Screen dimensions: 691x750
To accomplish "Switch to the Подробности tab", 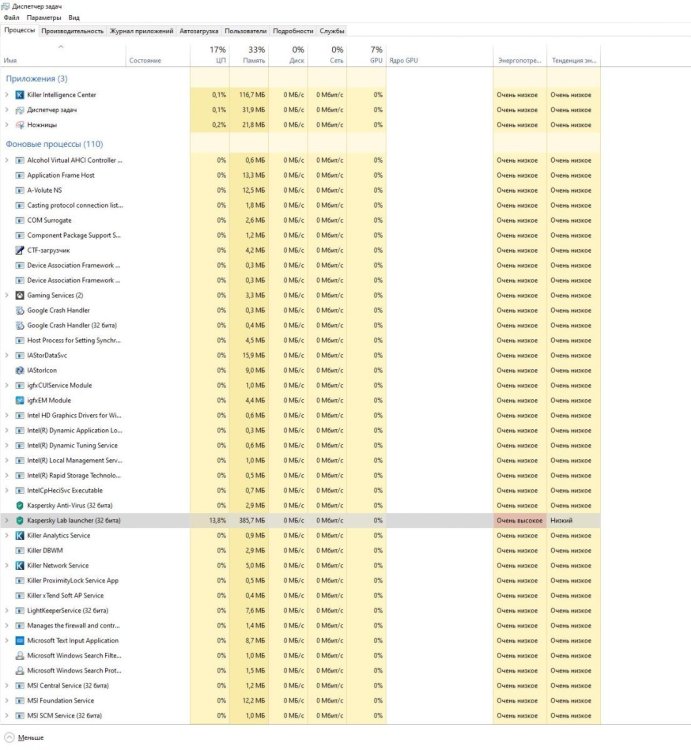I will coord(293,31).
